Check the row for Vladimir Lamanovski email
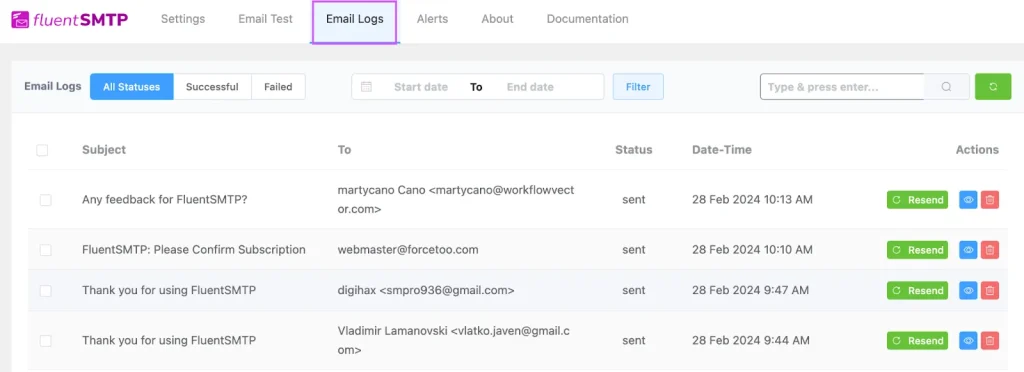Image resolution: width=1024 pixels, height=372 pixels. click(x=46, y=341)
